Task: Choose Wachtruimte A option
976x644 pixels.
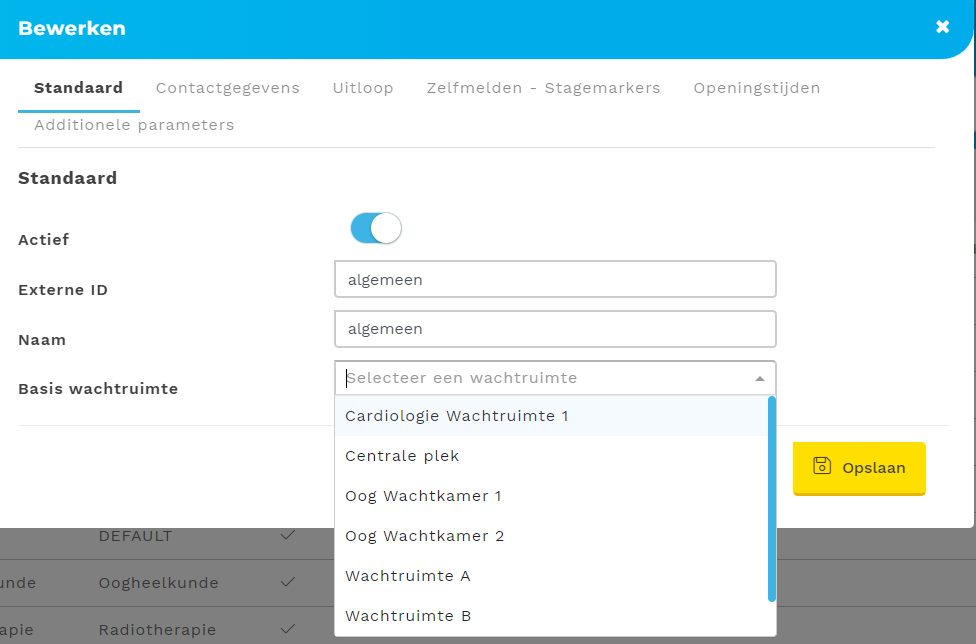Action: pos(407,576)
